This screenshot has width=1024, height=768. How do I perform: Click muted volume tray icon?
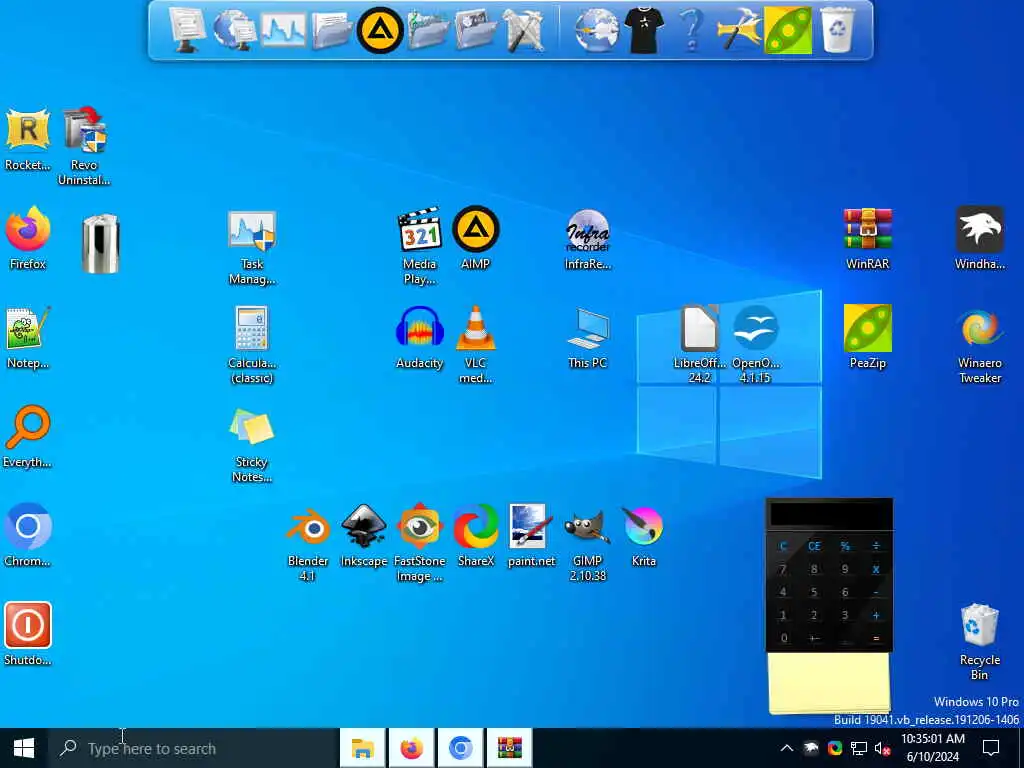882,748
